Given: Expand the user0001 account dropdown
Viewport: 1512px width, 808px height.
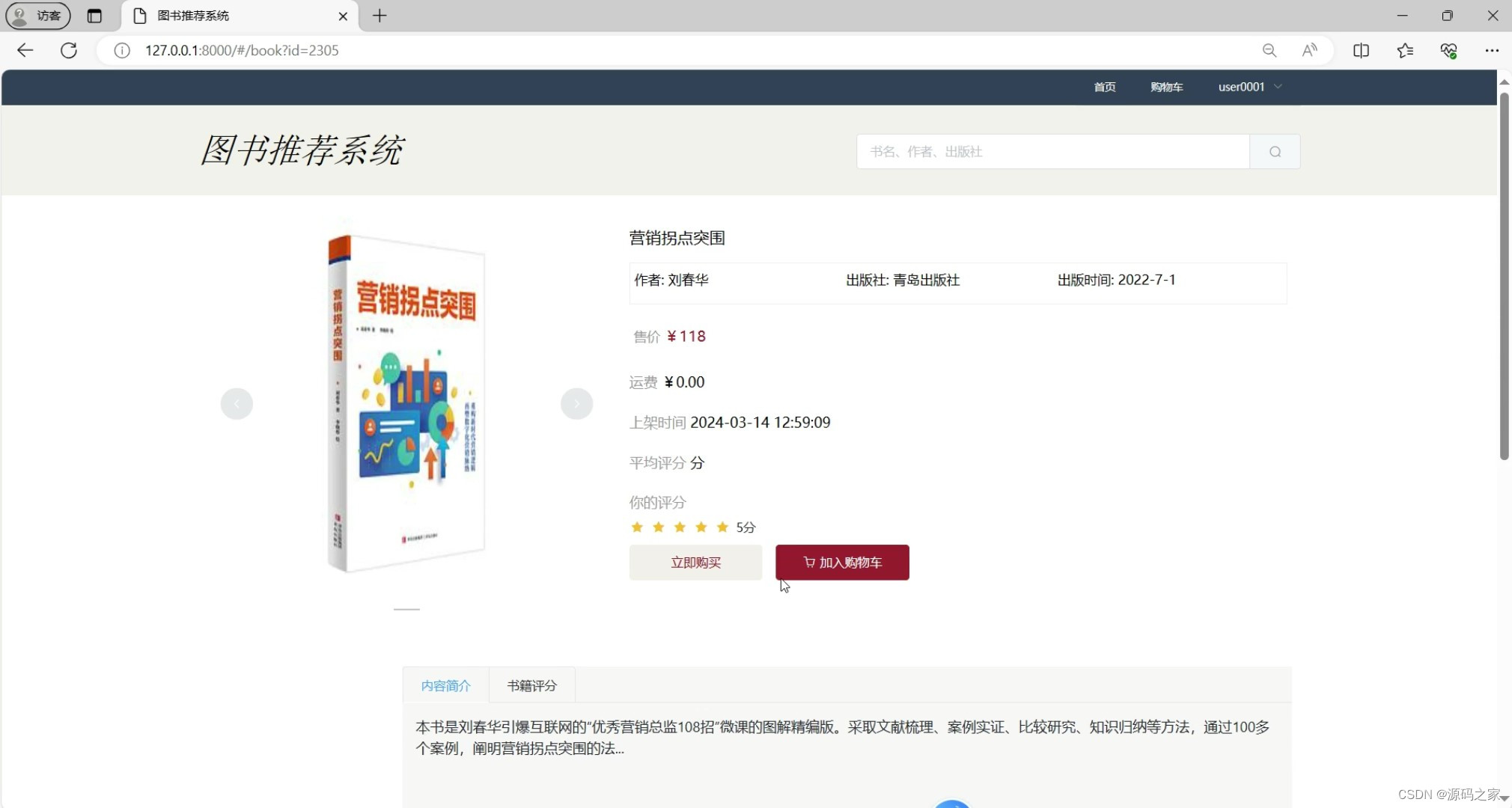Looking at the screenshot, I should coord(1249,86).
